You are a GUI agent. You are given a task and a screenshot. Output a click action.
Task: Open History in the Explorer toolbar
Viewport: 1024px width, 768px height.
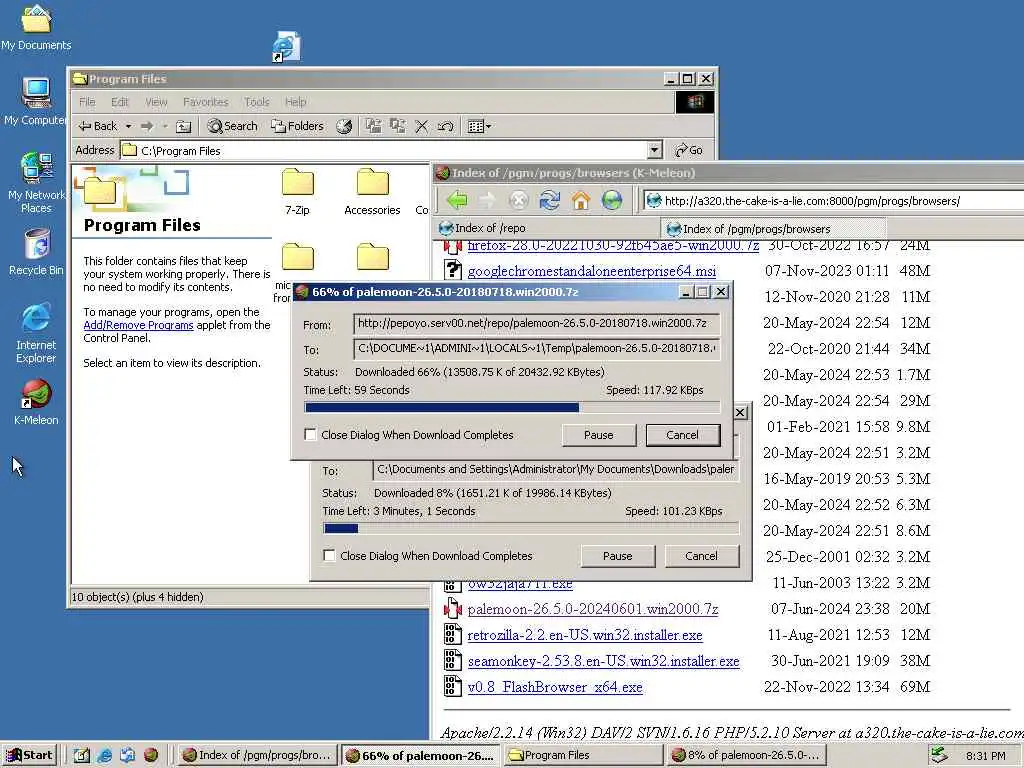(344, 126)
